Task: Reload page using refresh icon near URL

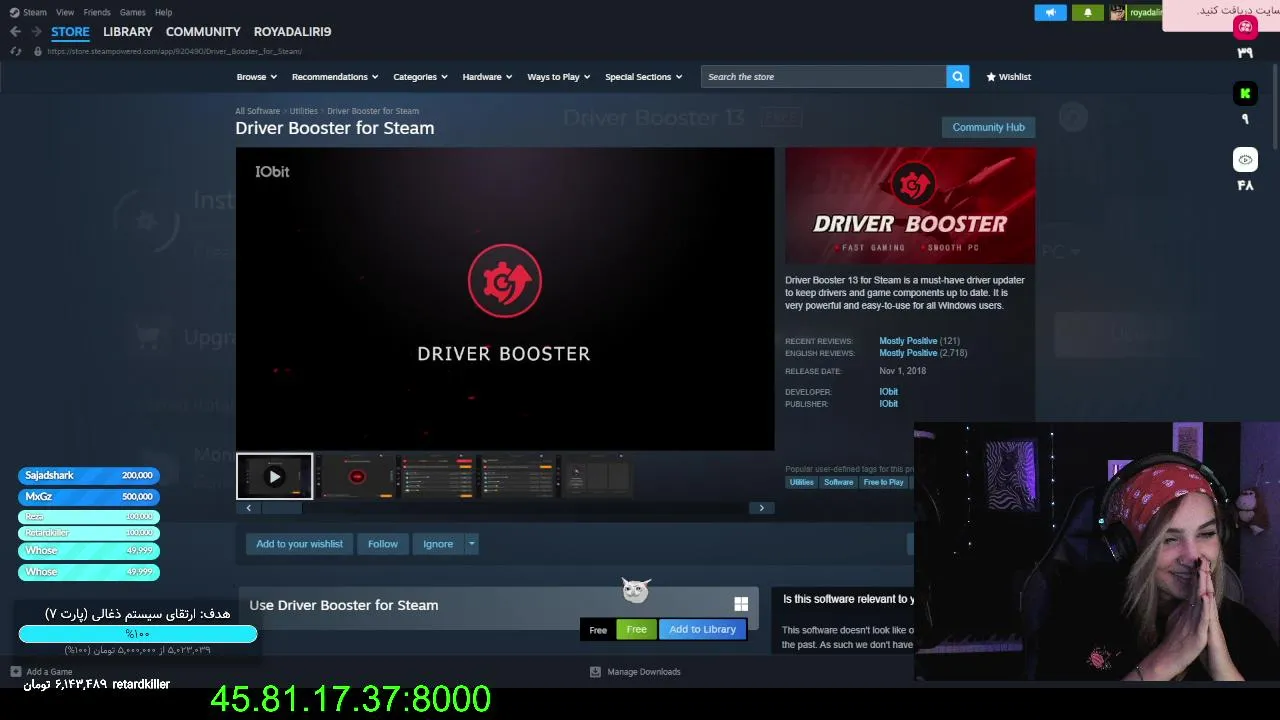Action: [15, 51]
